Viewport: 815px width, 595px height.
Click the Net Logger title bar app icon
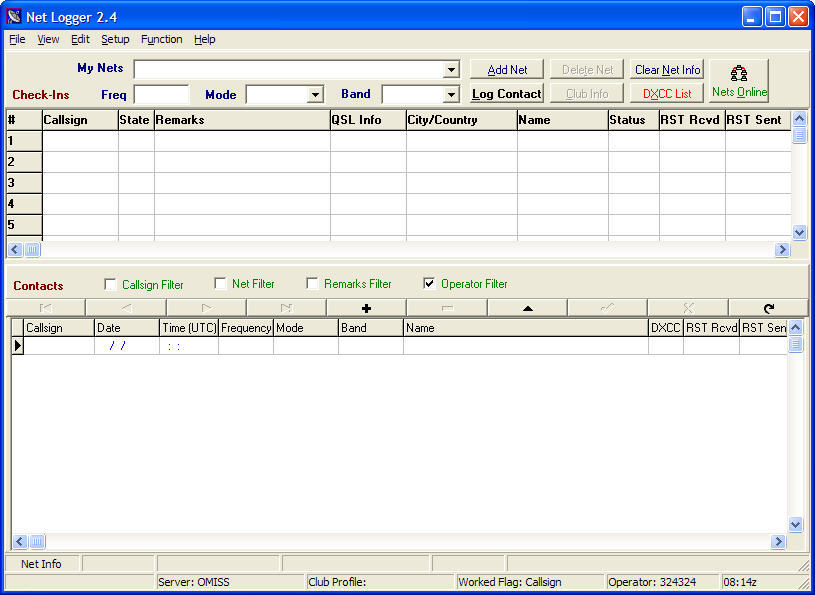click(14, 17)
